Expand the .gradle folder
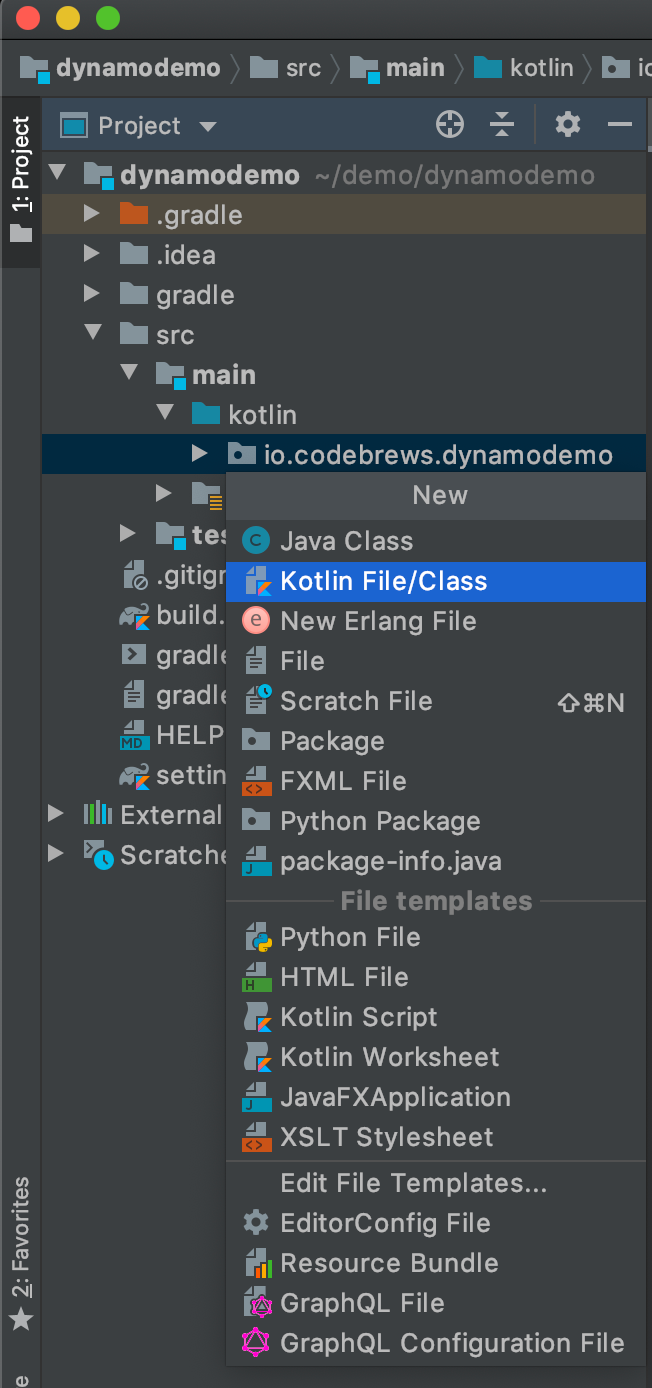The image size is (652, 1388). coord(92,214)
